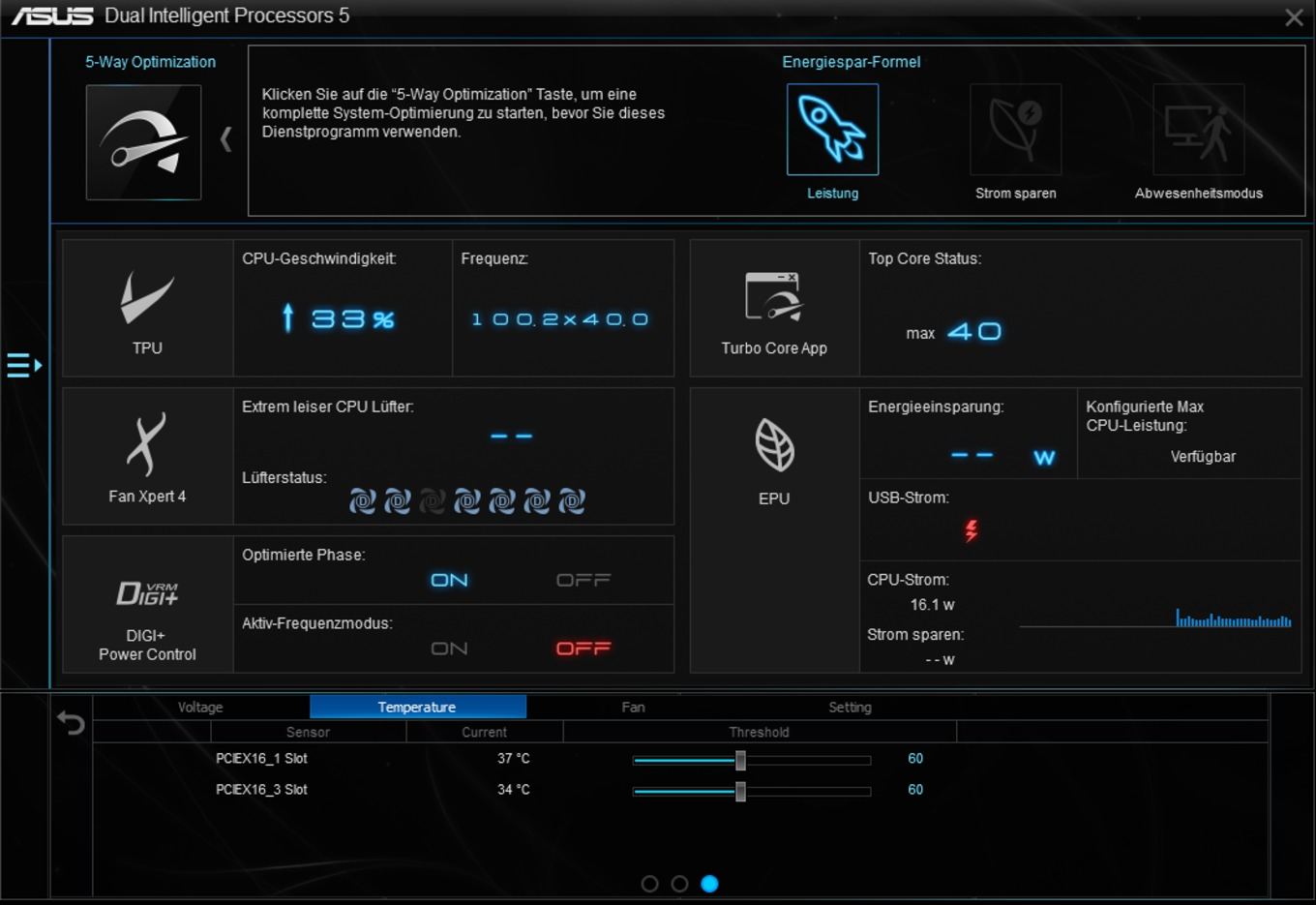Click the CPU-Strom 16.1 w value
This screenshot has width=1316, height=905.
pyautogui.click(x=932, y=605)
